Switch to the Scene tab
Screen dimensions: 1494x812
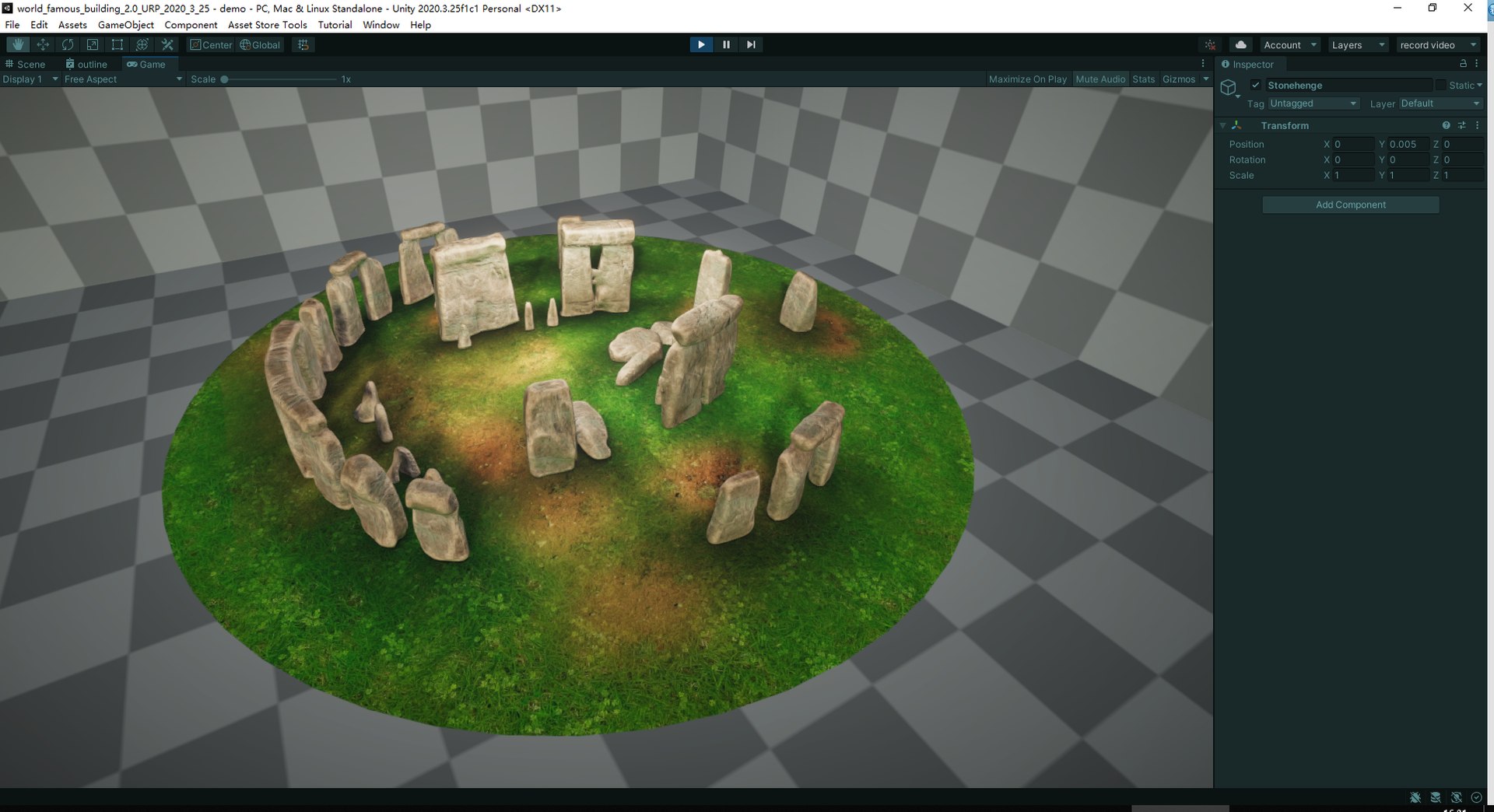point(25,64)
